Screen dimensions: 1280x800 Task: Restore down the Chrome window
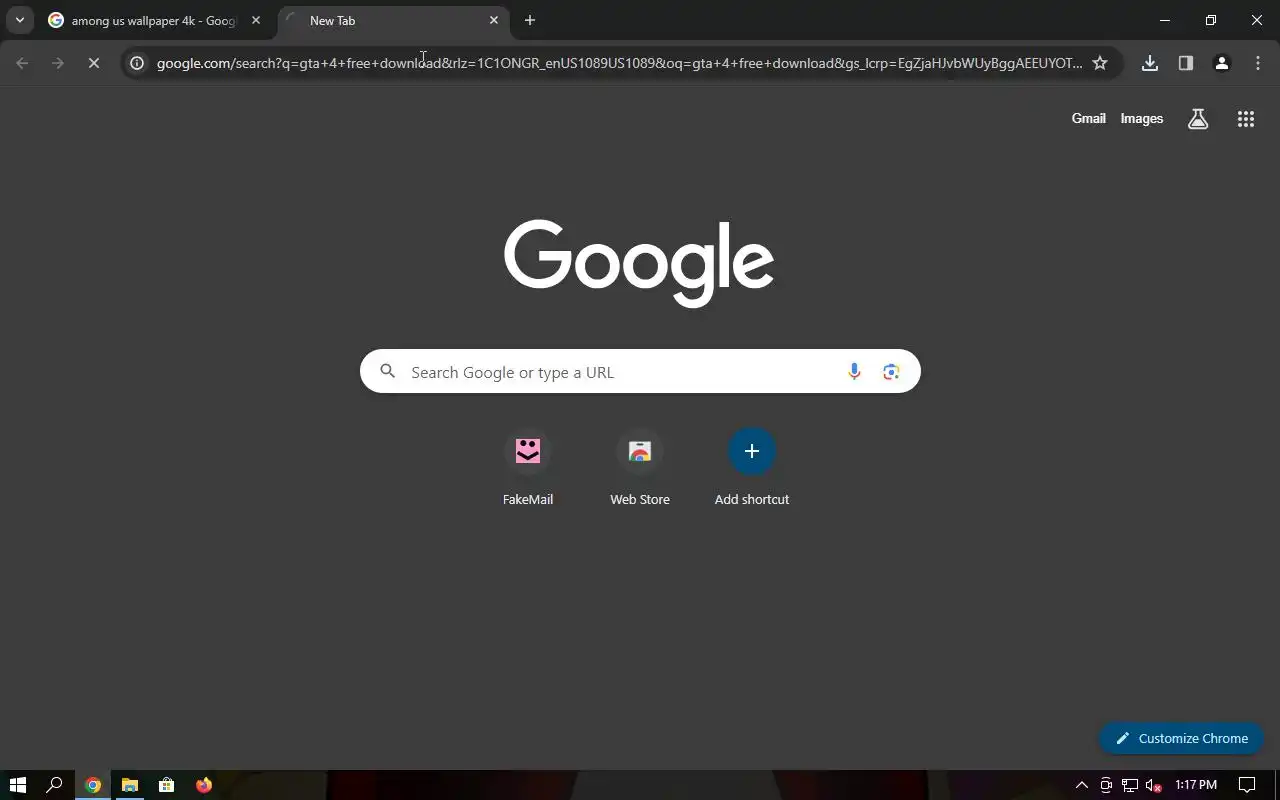[1211, 20]
